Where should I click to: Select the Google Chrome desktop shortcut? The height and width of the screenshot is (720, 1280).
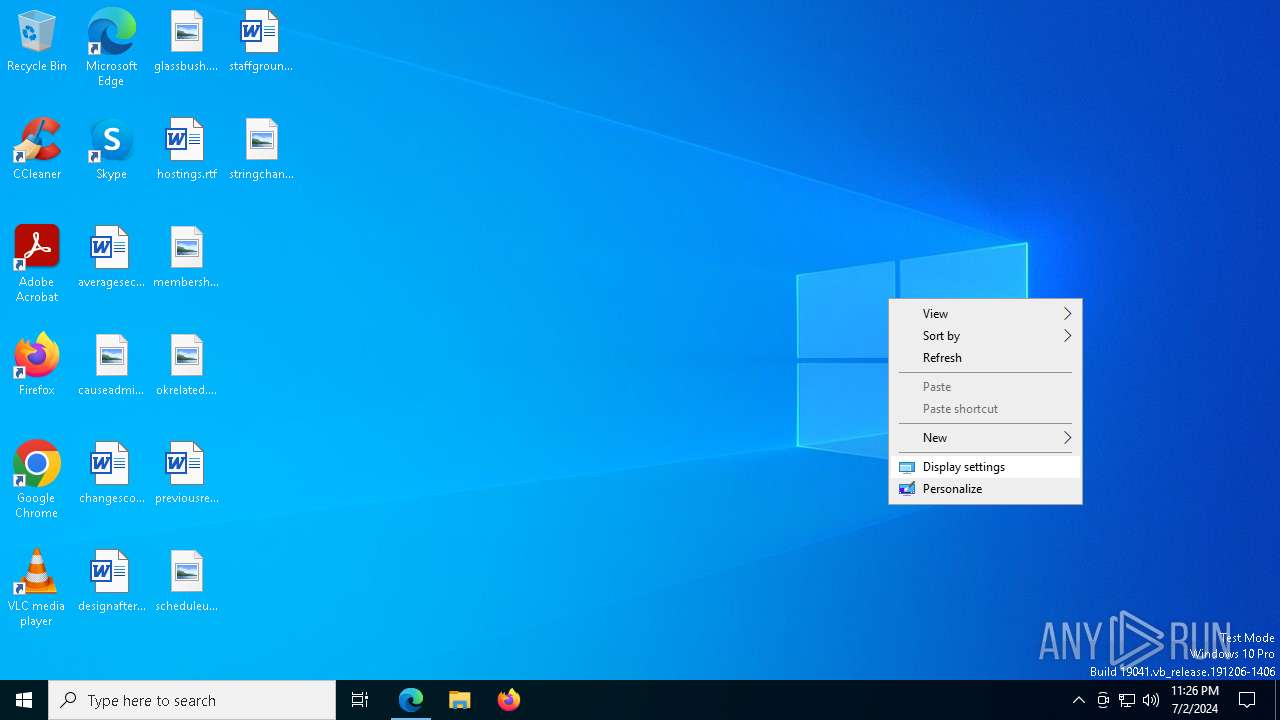(37, 480)
